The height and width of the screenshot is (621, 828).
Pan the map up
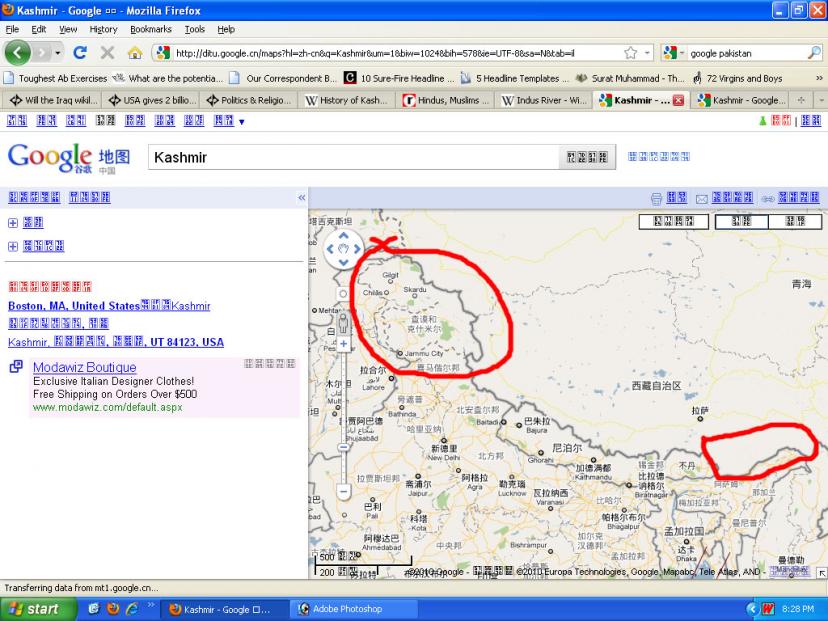[x=343, y=236]
